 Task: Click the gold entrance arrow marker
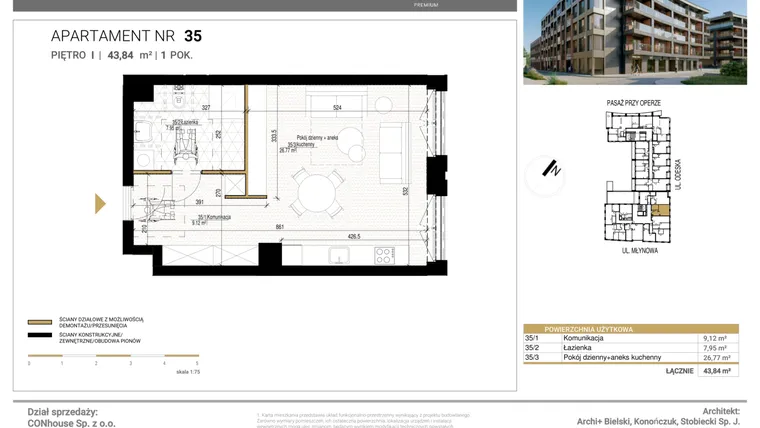(x=100, y=204)
